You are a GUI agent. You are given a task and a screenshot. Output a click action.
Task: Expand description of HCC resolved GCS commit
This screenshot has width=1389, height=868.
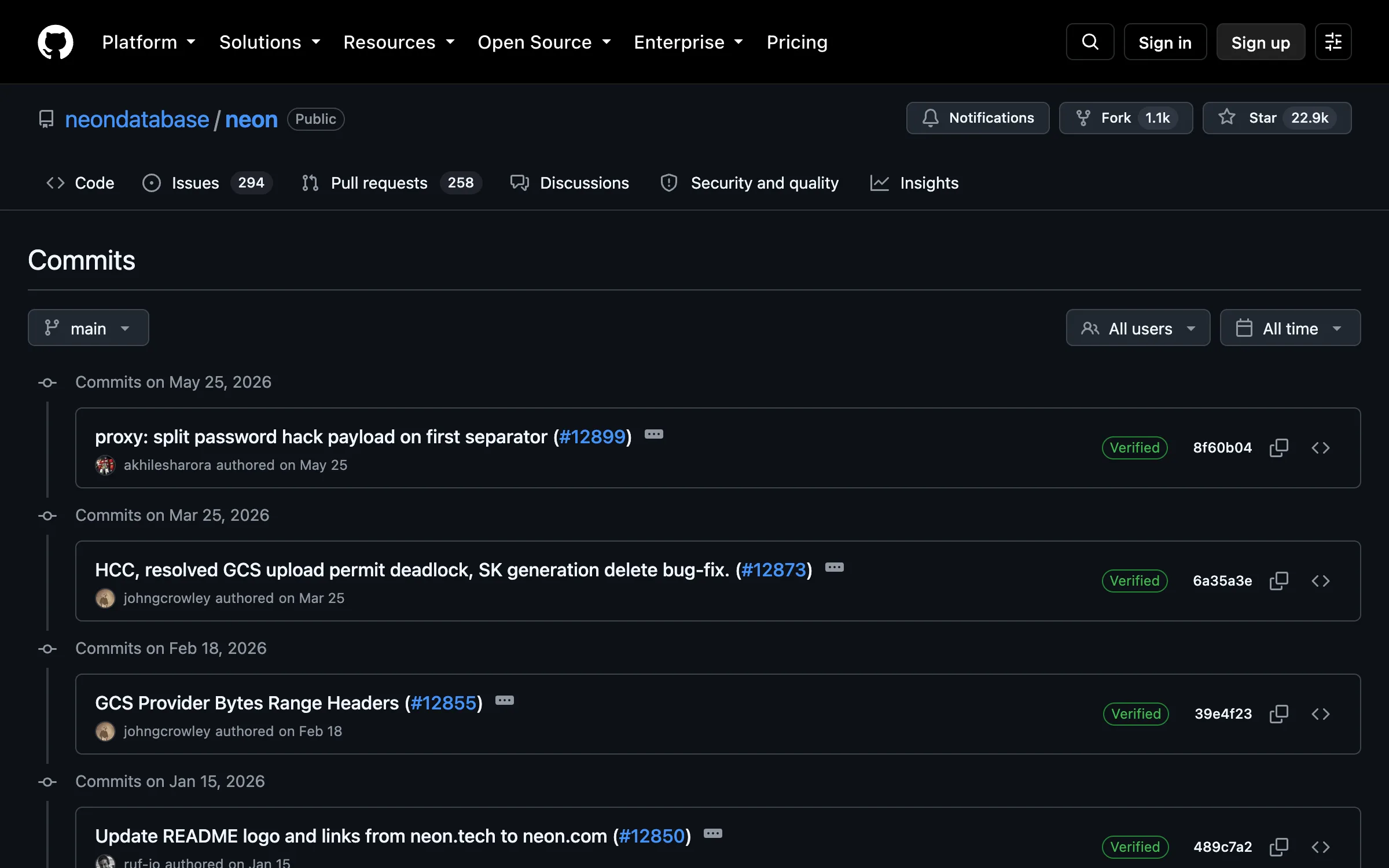click(834, 568)
